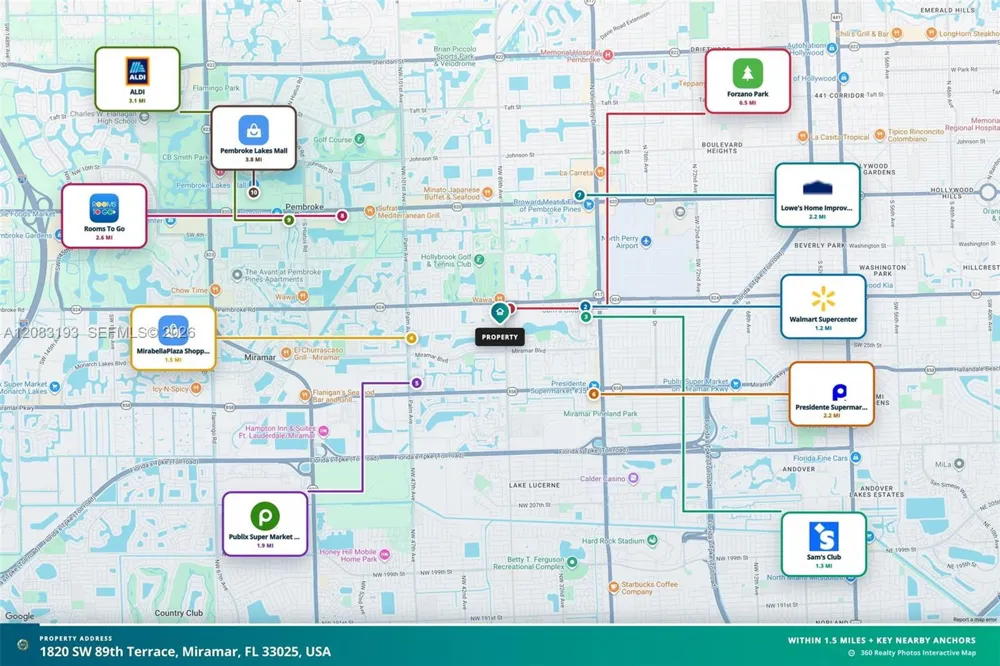
Task: Click the Hampton Inn & Suites pin
Action: click(323, 431)
